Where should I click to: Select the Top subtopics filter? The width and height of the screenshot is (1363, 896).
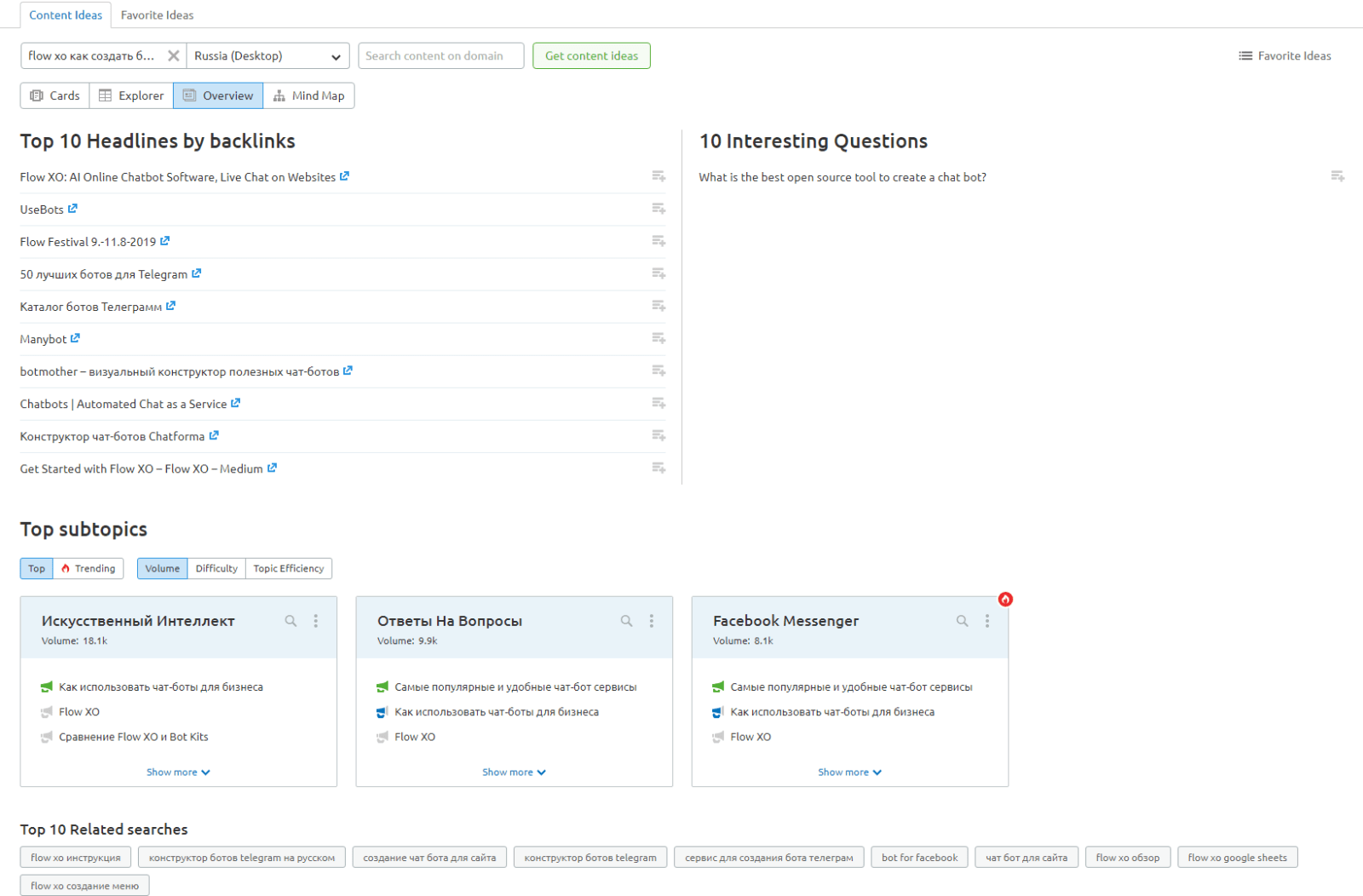pyautogui.click(x=37, y=568)
